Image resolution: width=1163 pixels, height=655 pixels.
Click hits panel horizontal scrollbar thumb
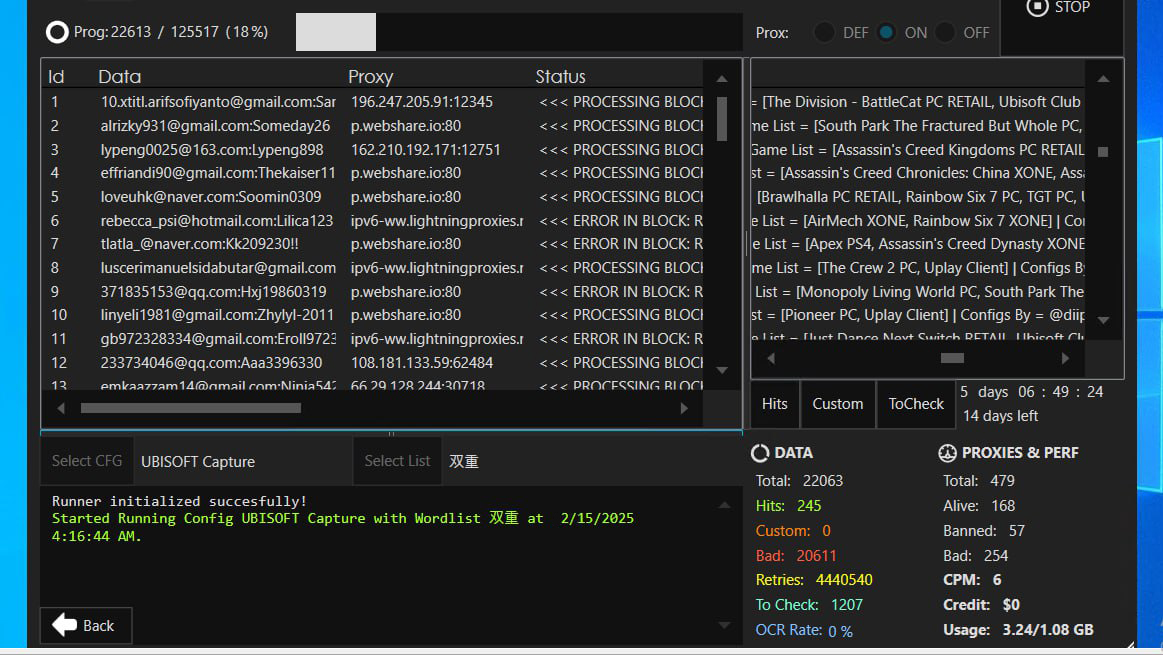pos(952,358)
